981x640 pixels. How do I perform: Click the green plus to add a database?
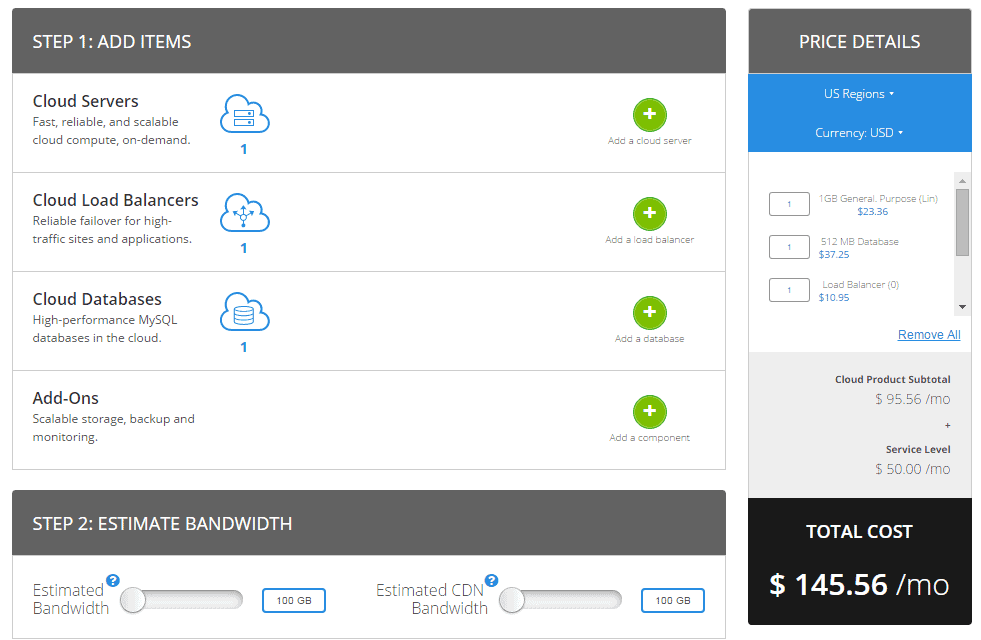(649, 313)
